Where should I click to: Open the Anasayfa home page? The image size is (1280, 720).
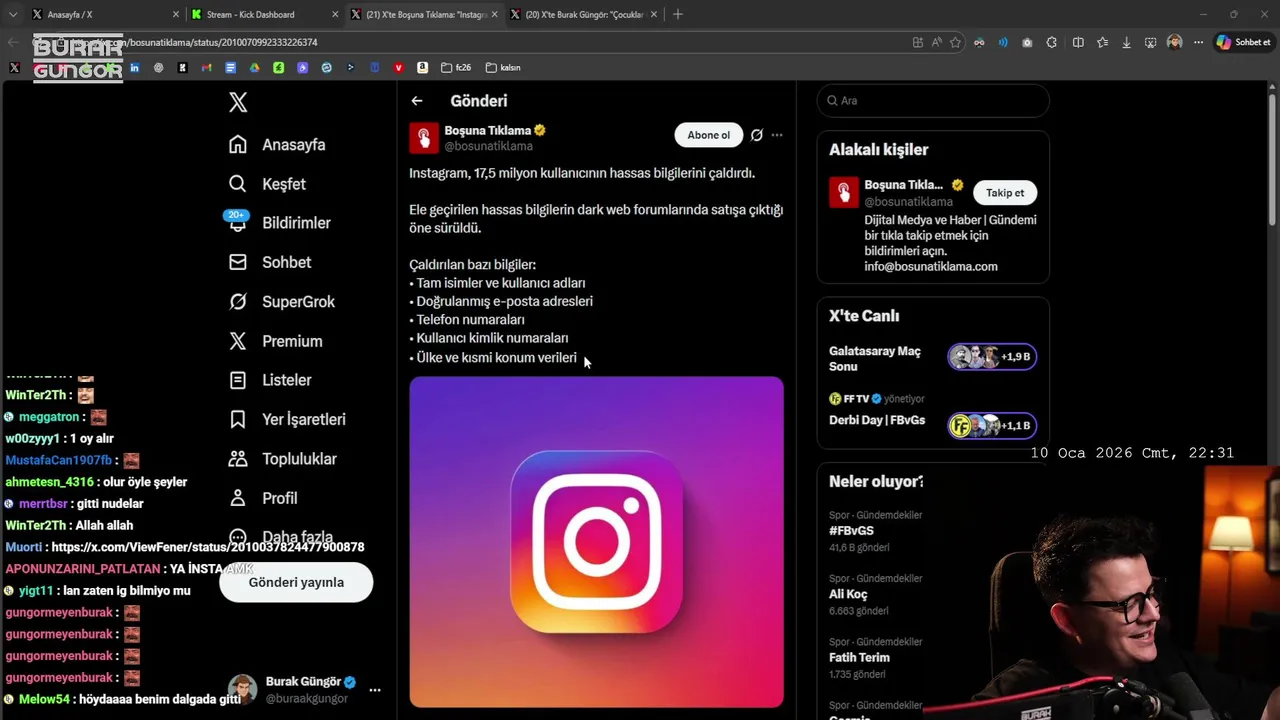point(277,144)
